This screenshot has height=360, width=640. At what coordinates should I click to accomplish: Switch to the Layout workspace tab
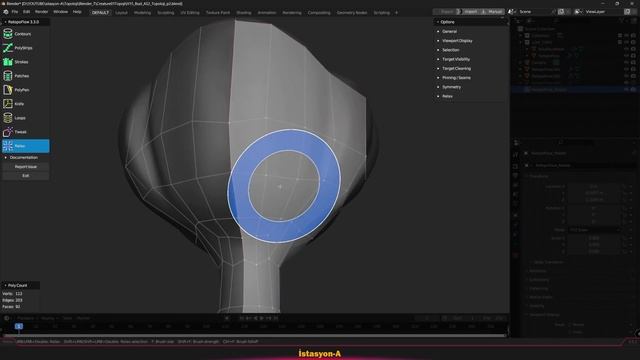[x=121, y=13]
